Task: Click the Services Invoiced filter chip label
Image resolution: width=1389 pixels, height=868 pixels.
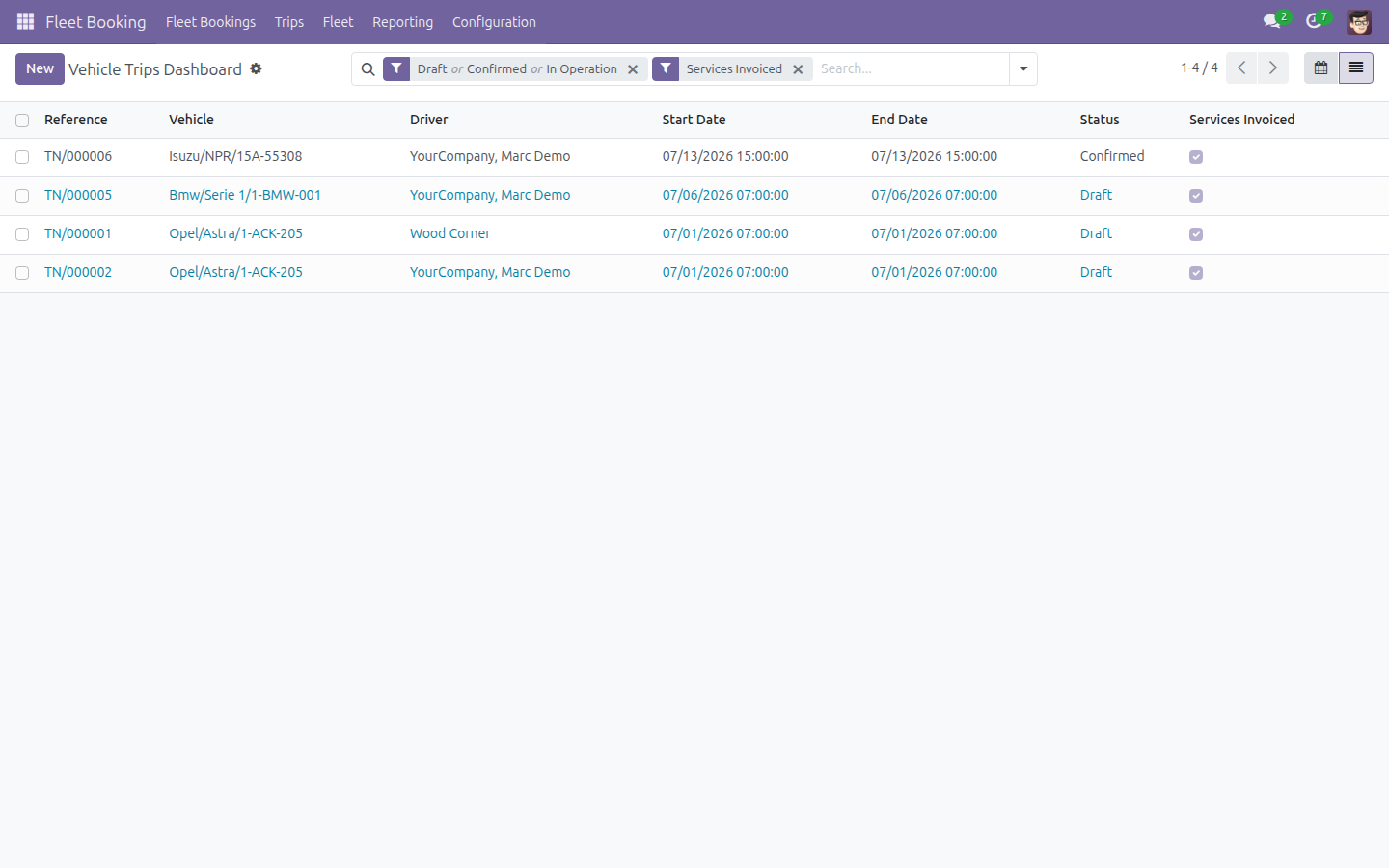Action: (734, 68)
